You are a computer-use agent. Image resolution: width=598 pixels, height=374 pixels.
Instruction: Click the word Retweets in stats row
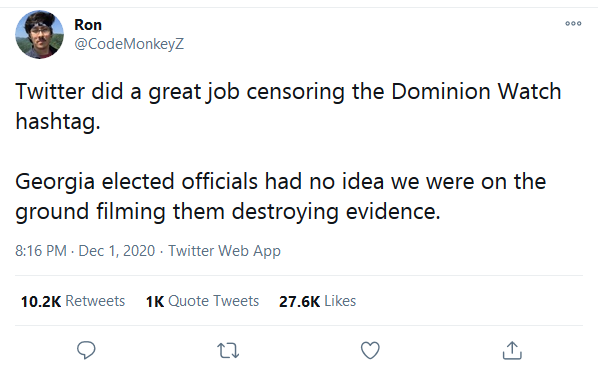pos(95,301)
